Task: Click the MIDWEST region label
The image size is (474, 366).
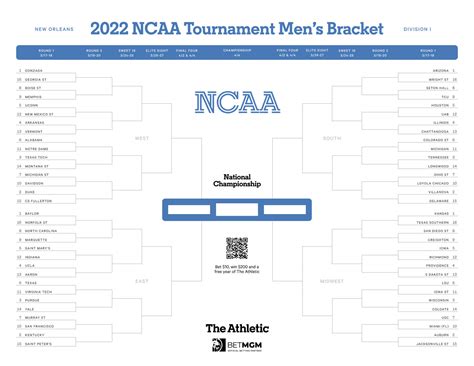Action: click(x=332, y=281)
